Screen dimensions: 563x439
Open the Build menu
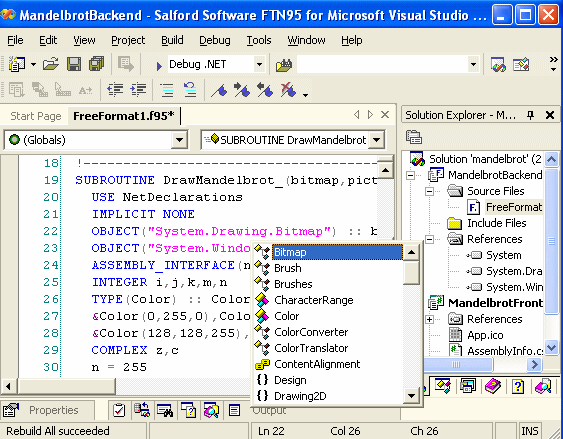click(172, 40)
